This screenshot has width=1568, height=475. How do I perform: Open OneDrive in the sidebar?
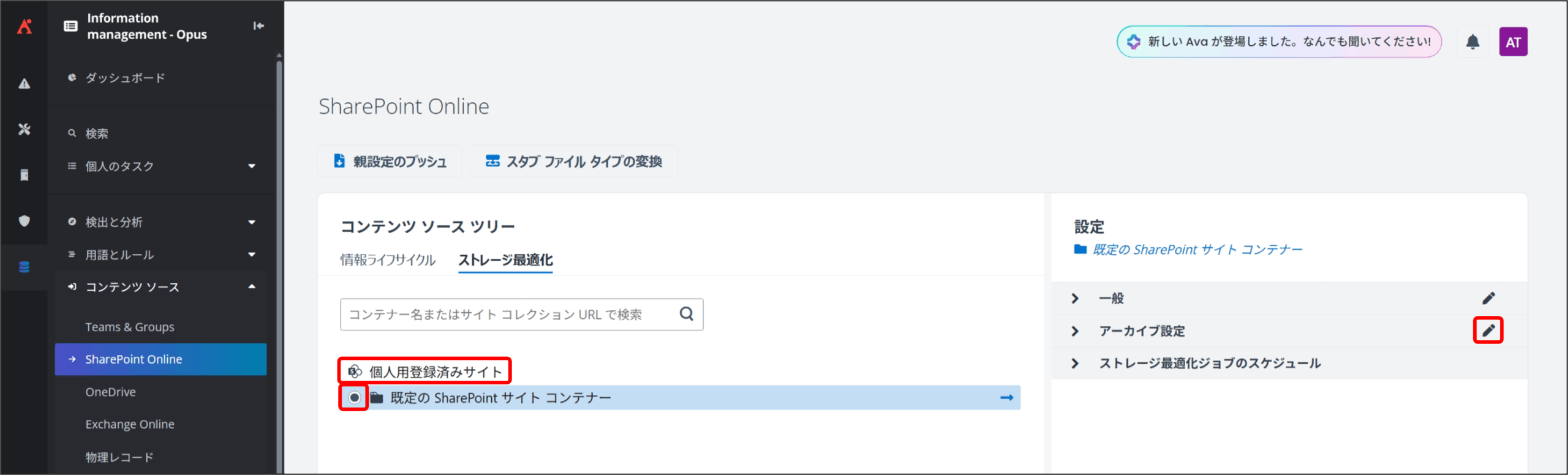click(111, 392)
